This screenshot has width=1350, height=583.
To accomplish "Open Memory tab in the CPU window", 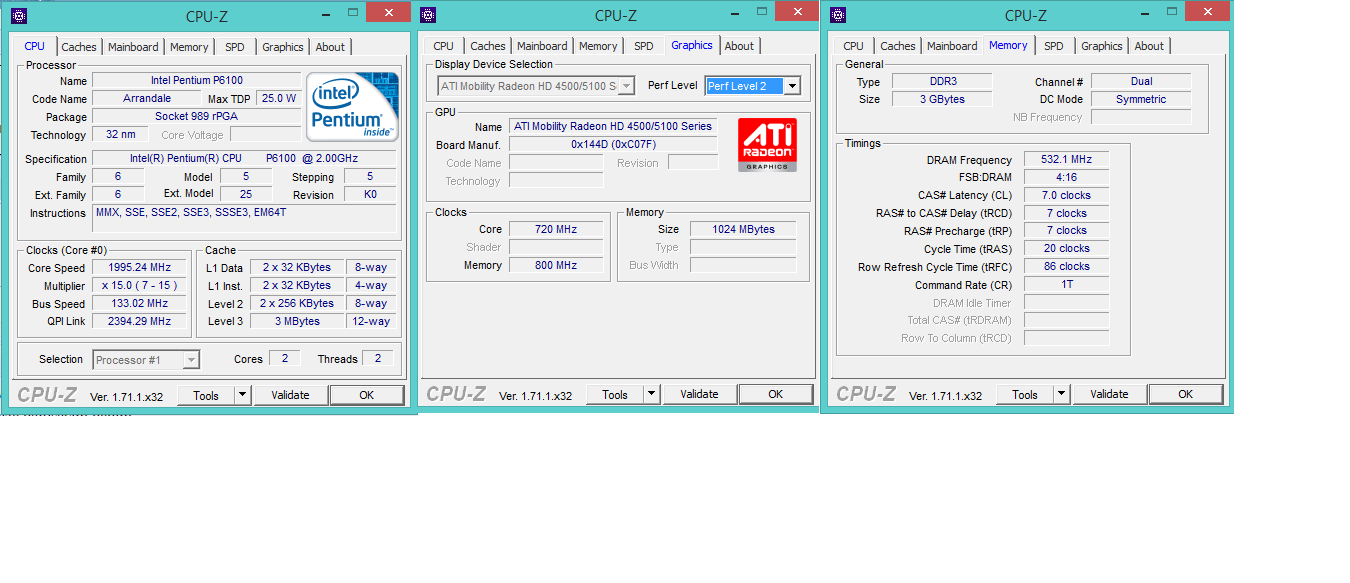I will click(189, 47).
